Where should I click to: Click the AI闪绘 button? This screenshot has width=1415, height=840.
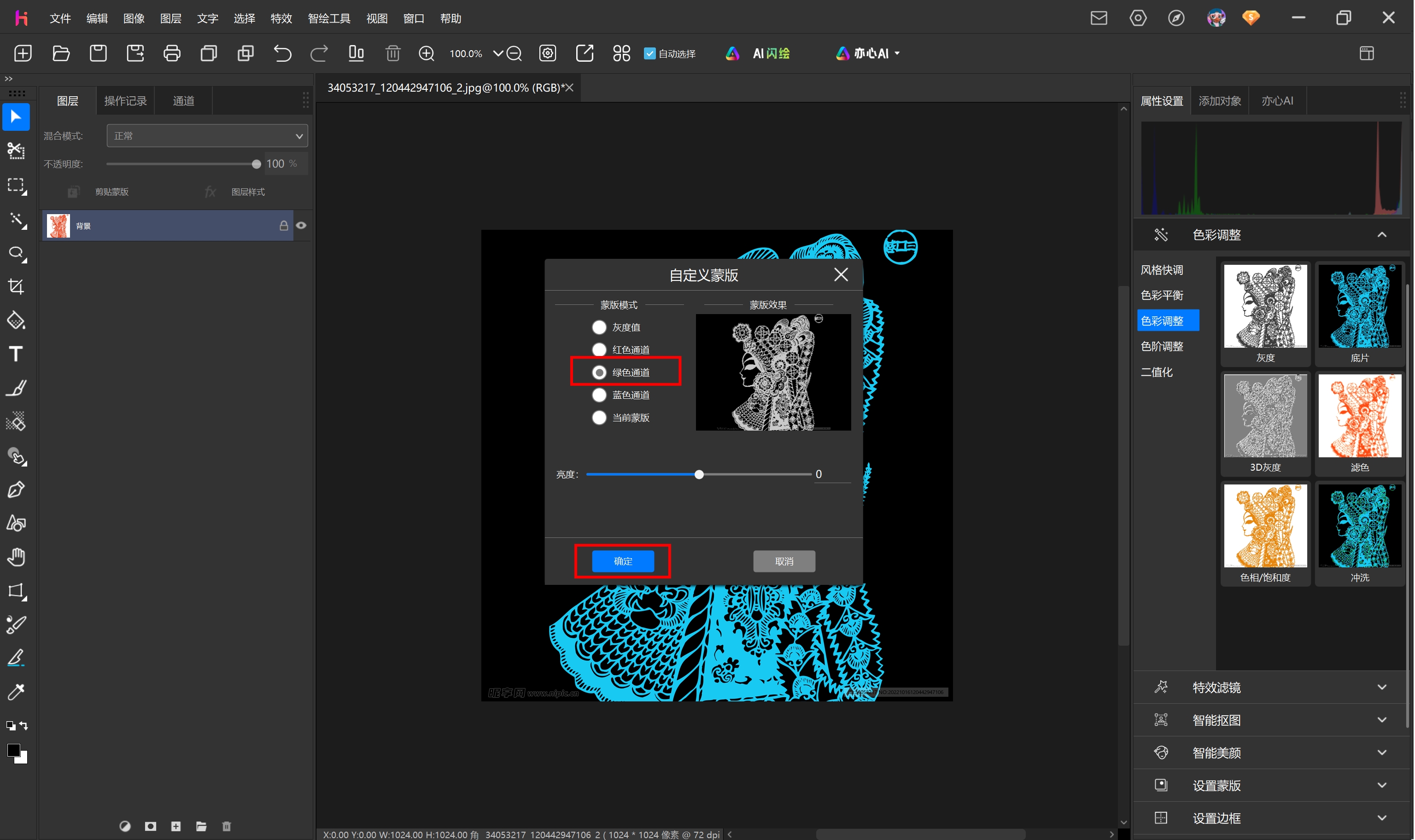click(x=759, y=53)
